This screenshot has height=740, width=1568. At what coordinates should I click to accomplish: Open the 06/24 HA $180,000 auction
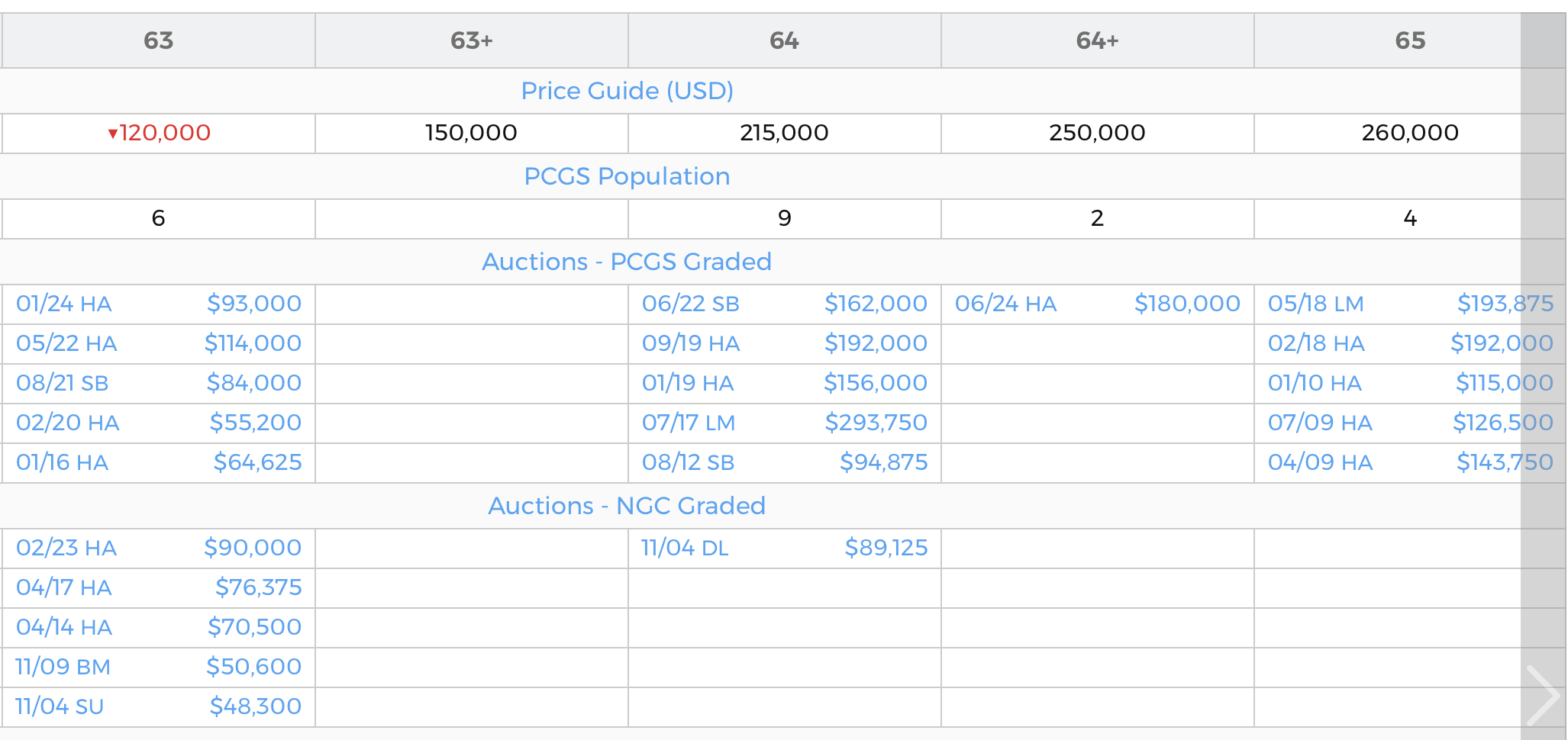1098,304
